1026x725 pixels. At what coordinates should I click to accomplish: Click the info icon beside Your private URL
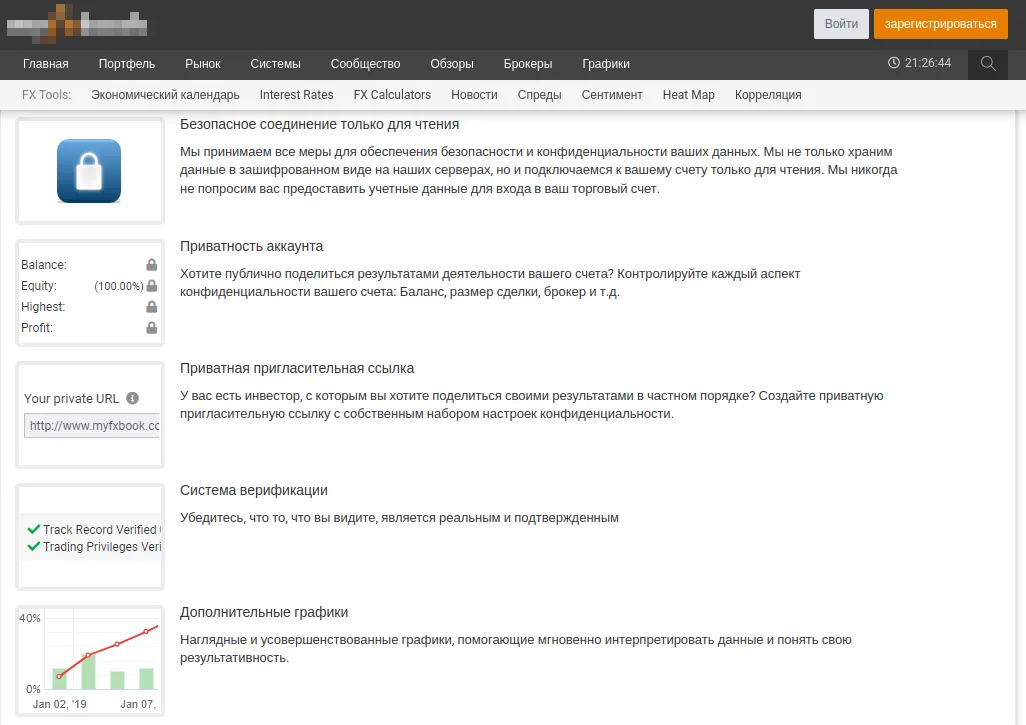click(132, 398)
